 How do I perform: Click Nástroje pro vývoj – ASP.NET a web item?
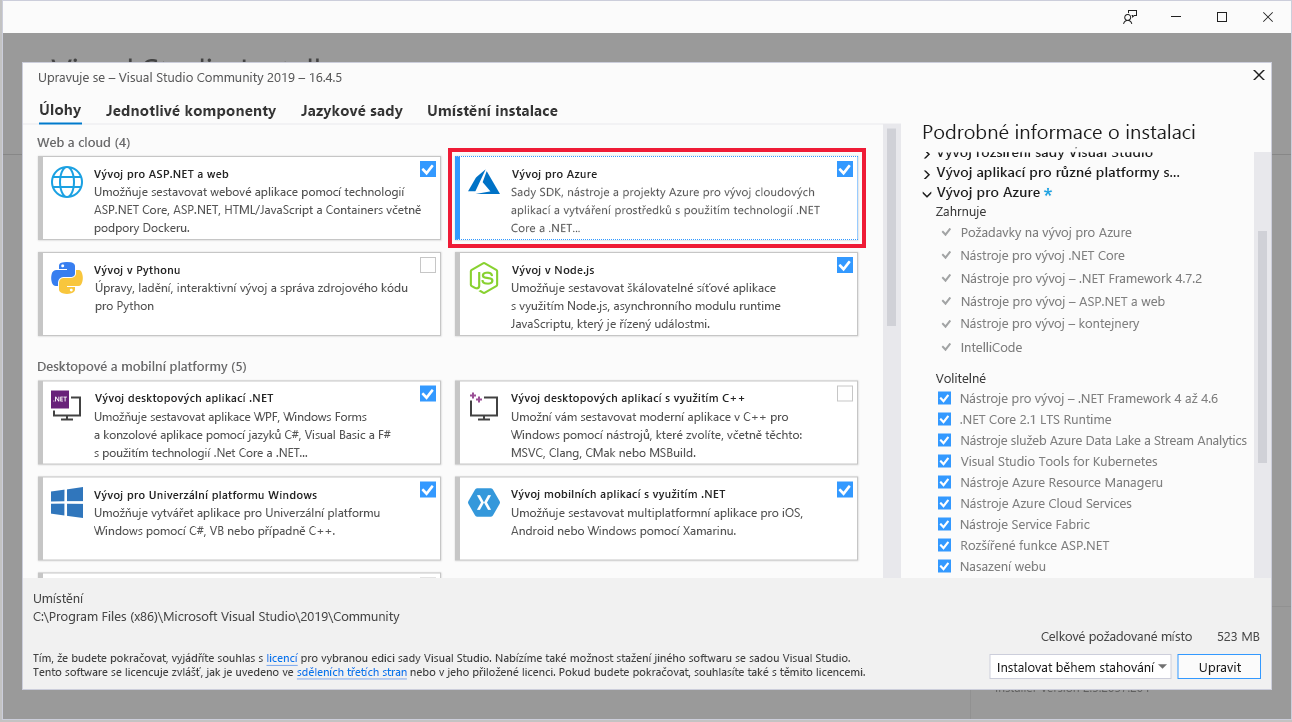(x=1063, y=301)
